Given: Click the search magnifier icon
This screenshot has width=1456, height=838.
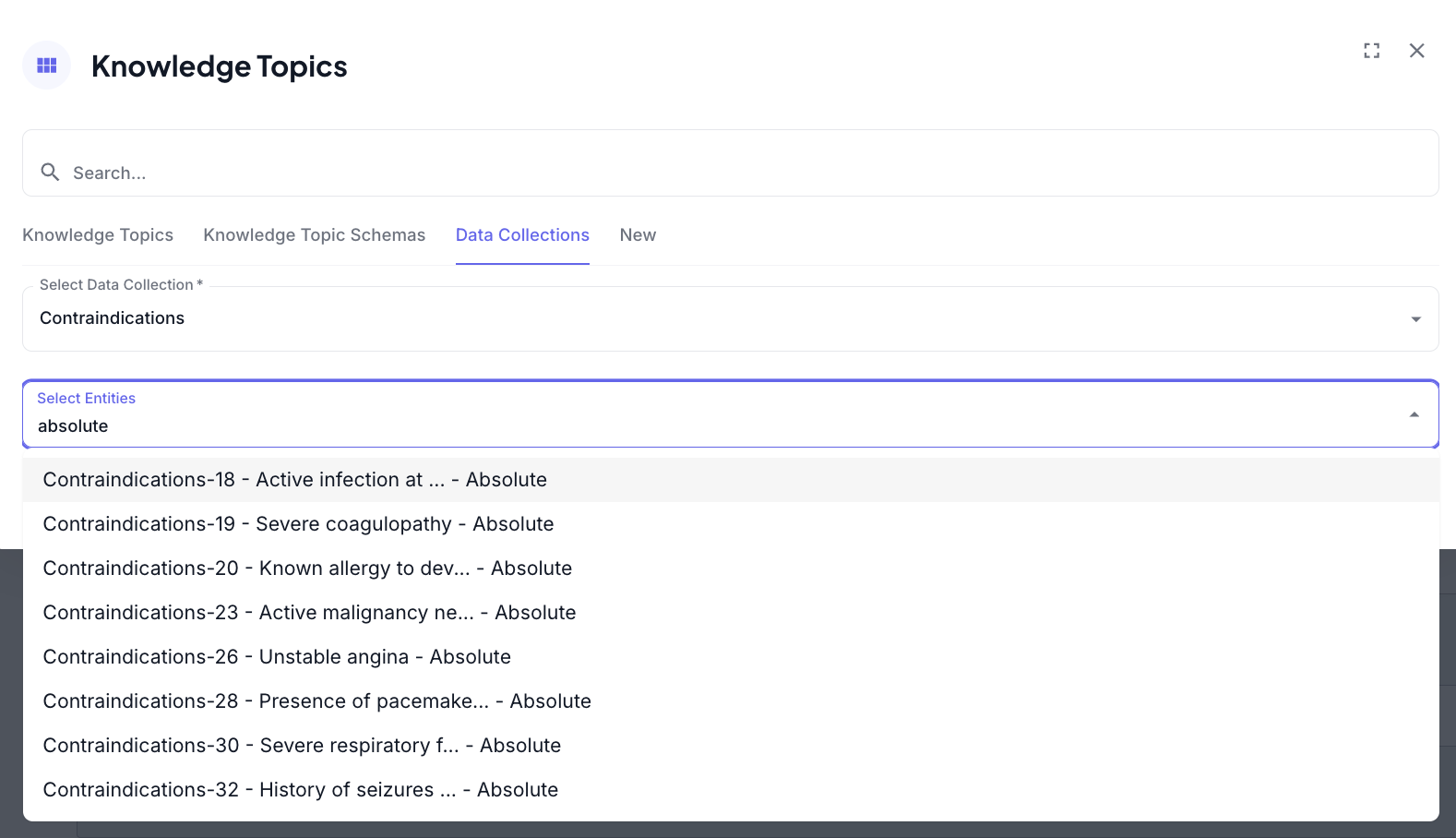Looking at the screenshot, I should pos(50,173).
